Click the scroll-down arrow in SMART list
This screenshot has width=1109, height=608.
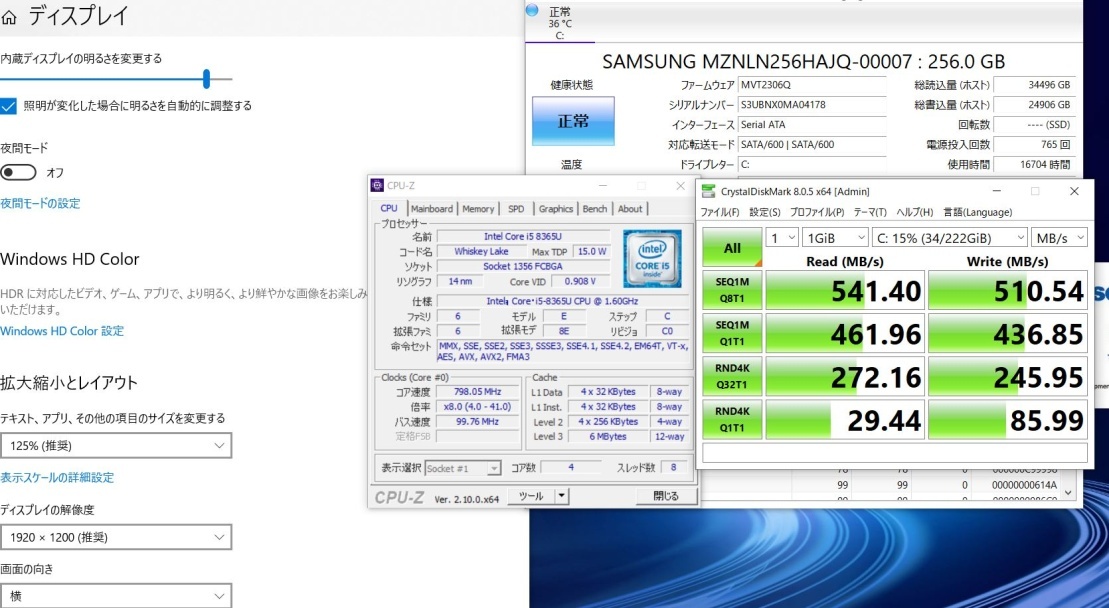(1069, 493)
